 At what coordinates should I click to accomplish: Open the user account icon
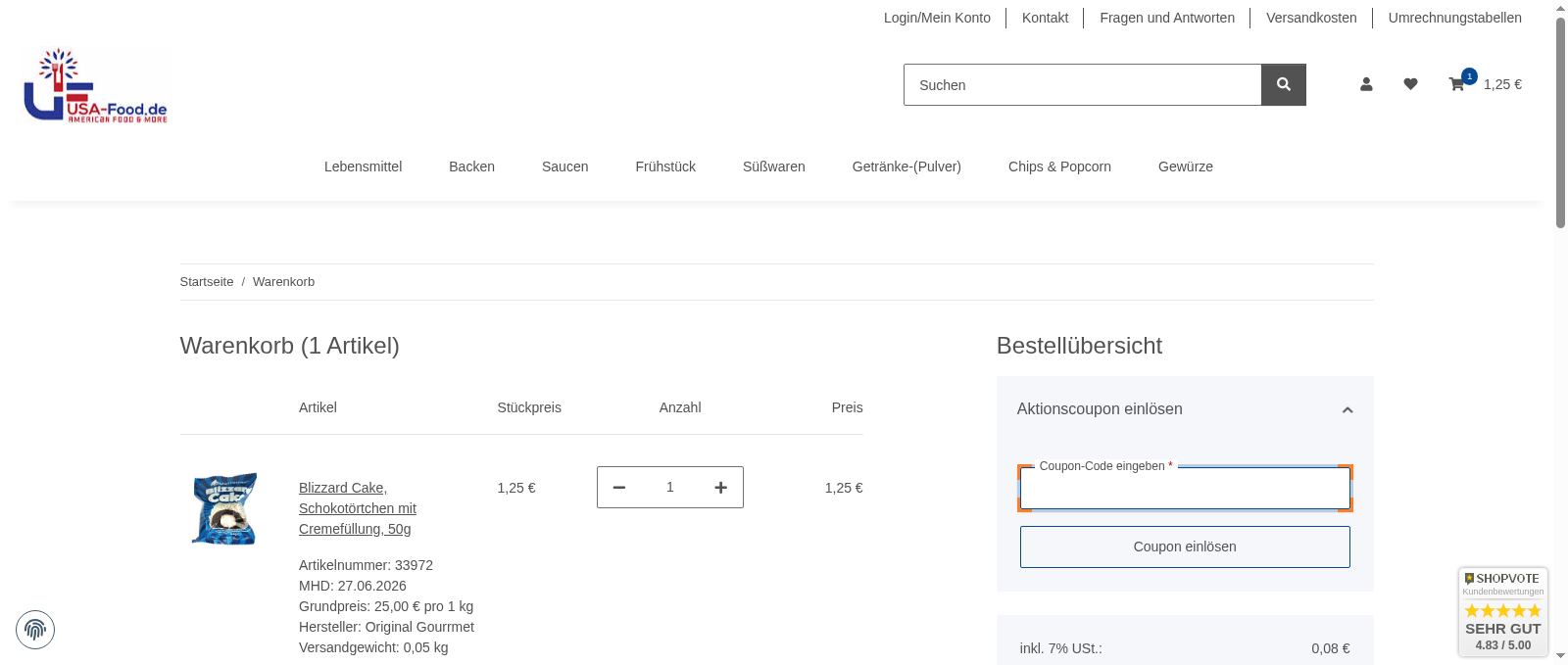[1366, 85]
